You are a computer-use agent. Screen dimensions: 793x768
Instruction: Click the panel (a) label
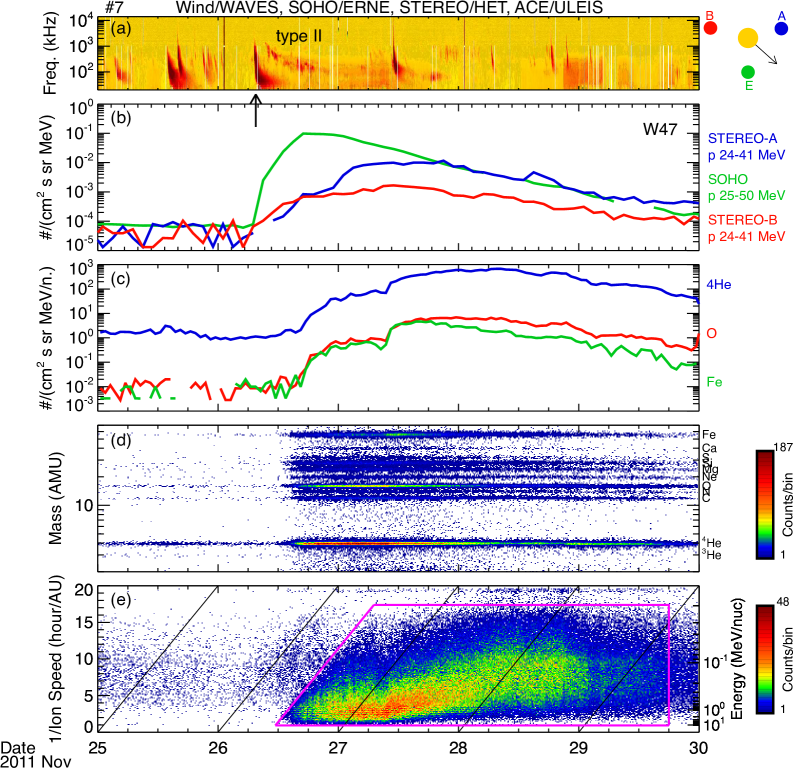point(121,29)
